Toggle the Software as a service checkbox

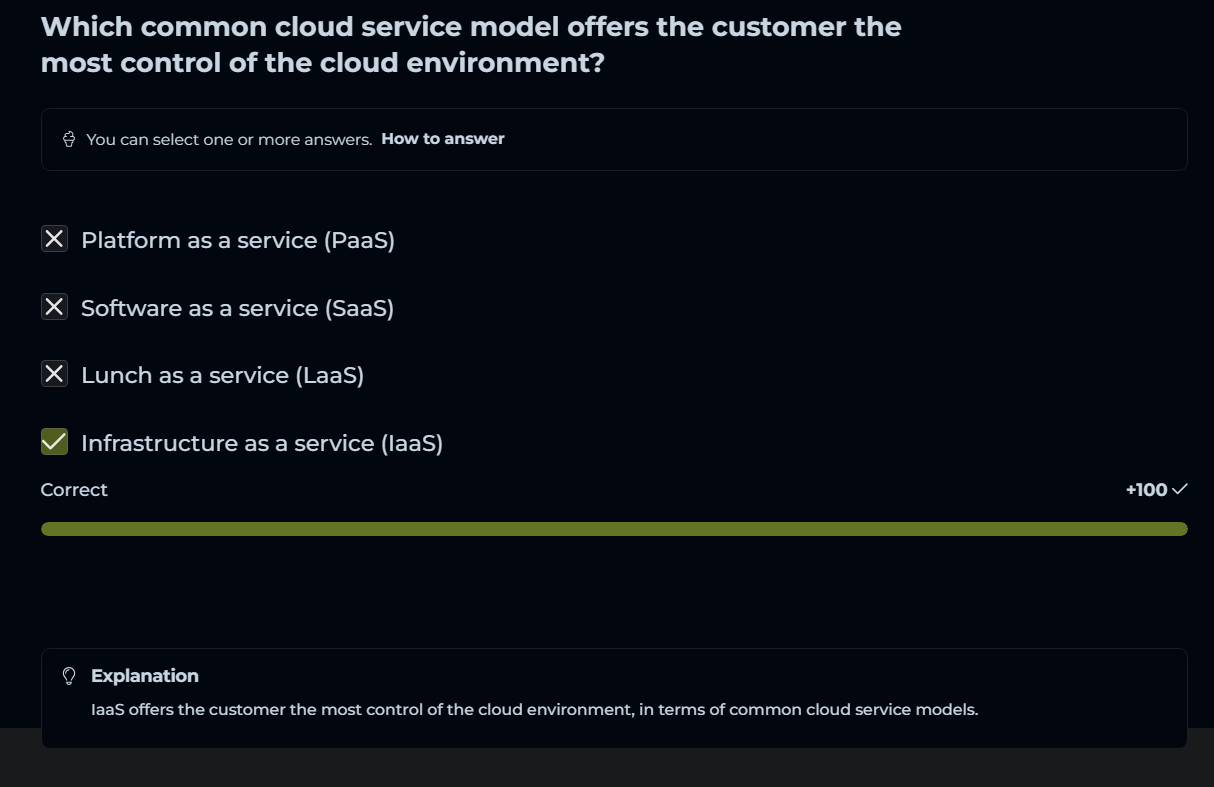click(x=54, y=307)
